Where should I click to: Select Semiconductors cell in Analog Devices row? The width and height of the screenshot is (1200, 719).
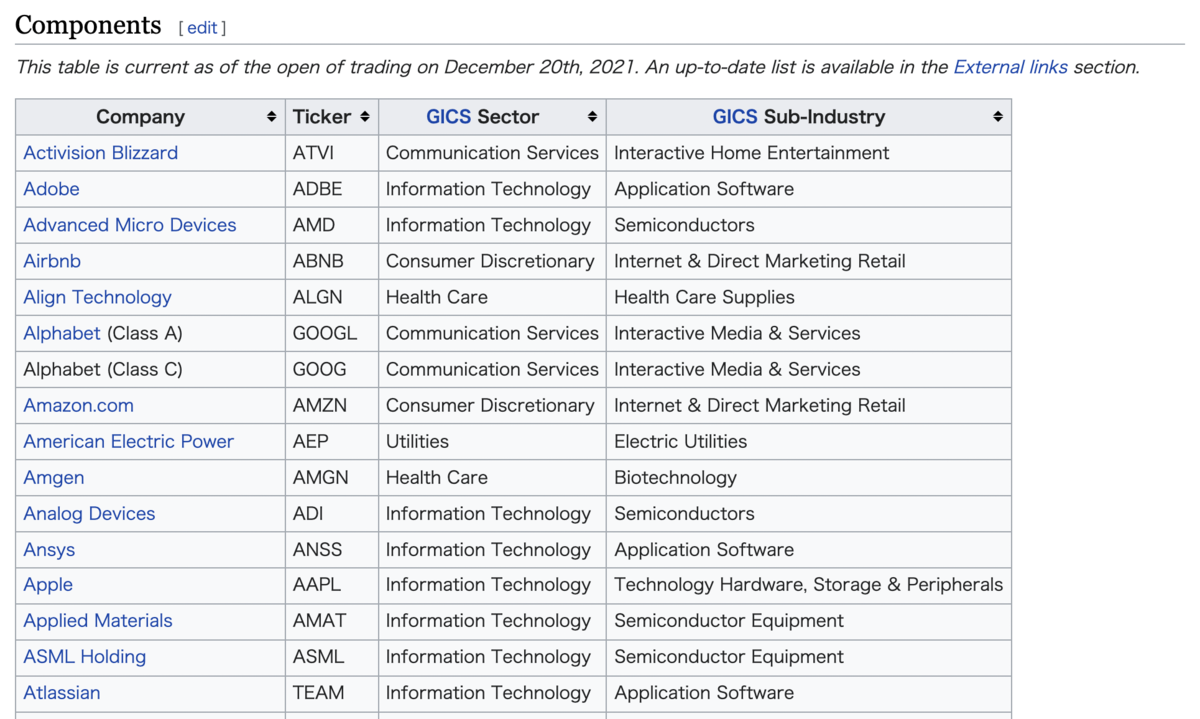809,513
